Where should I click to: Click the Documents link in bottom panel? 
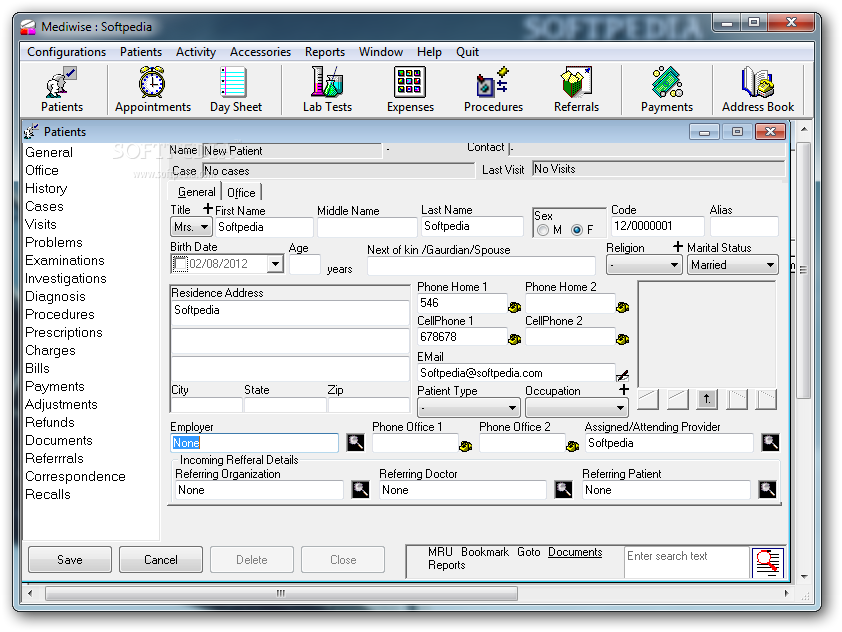pos(575,552)
